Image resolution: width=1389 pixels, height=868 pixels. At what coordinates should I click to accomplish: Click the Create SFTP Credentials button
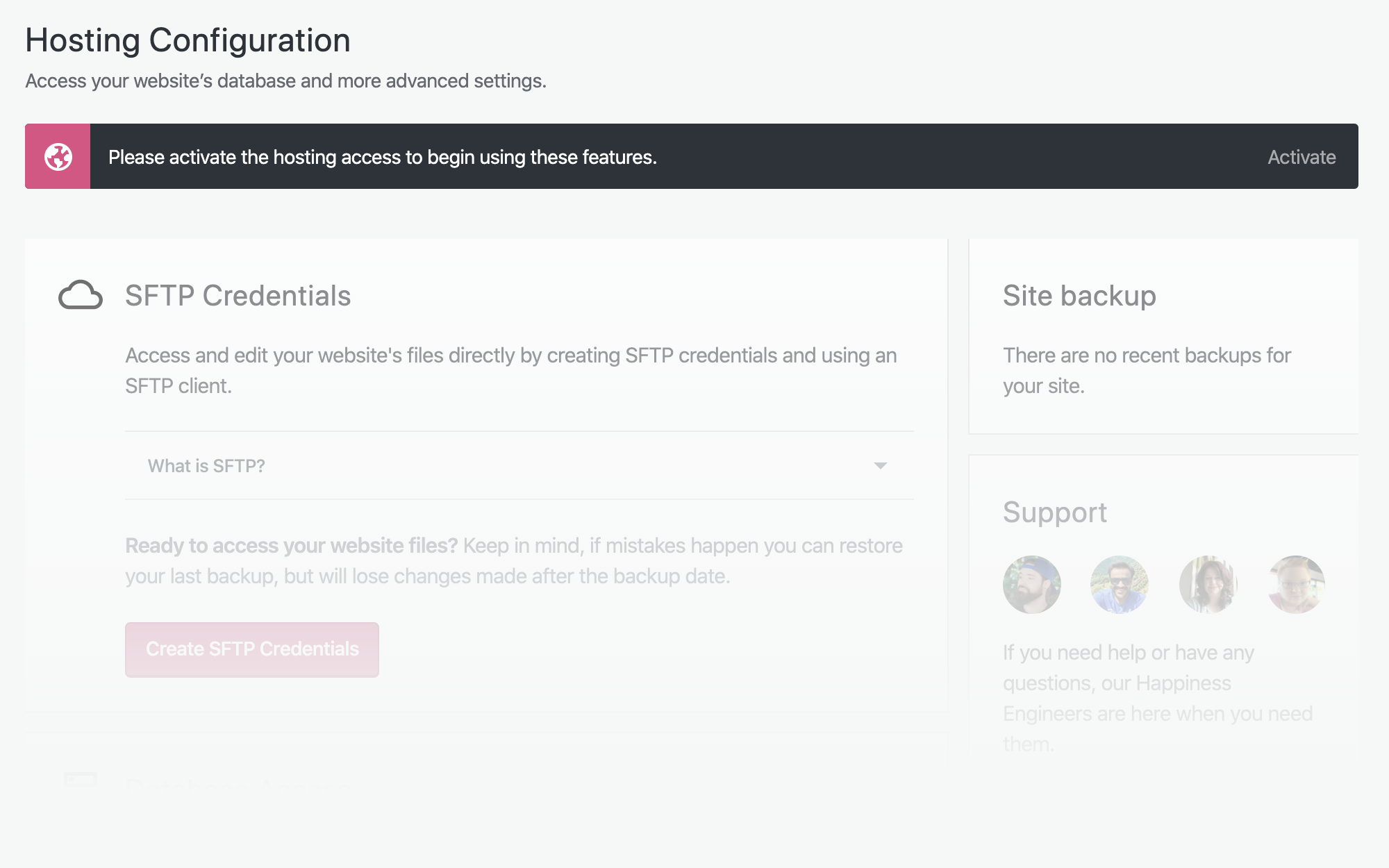coord(252,649)
